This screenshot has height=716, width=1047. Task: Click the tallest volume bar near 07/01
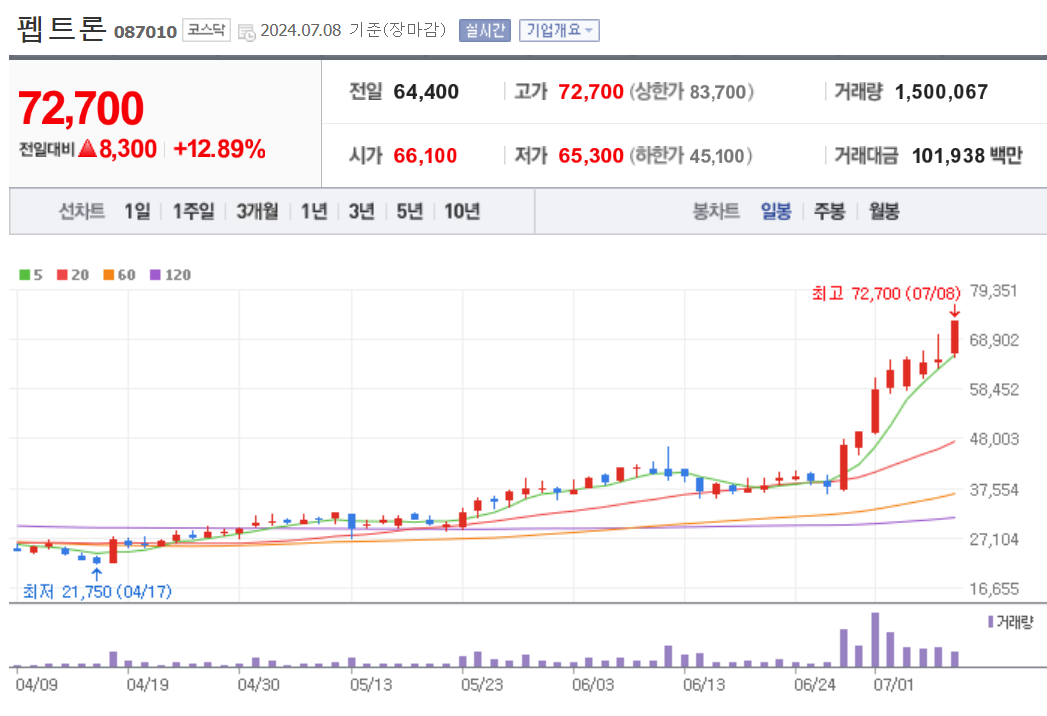point(875,640)
